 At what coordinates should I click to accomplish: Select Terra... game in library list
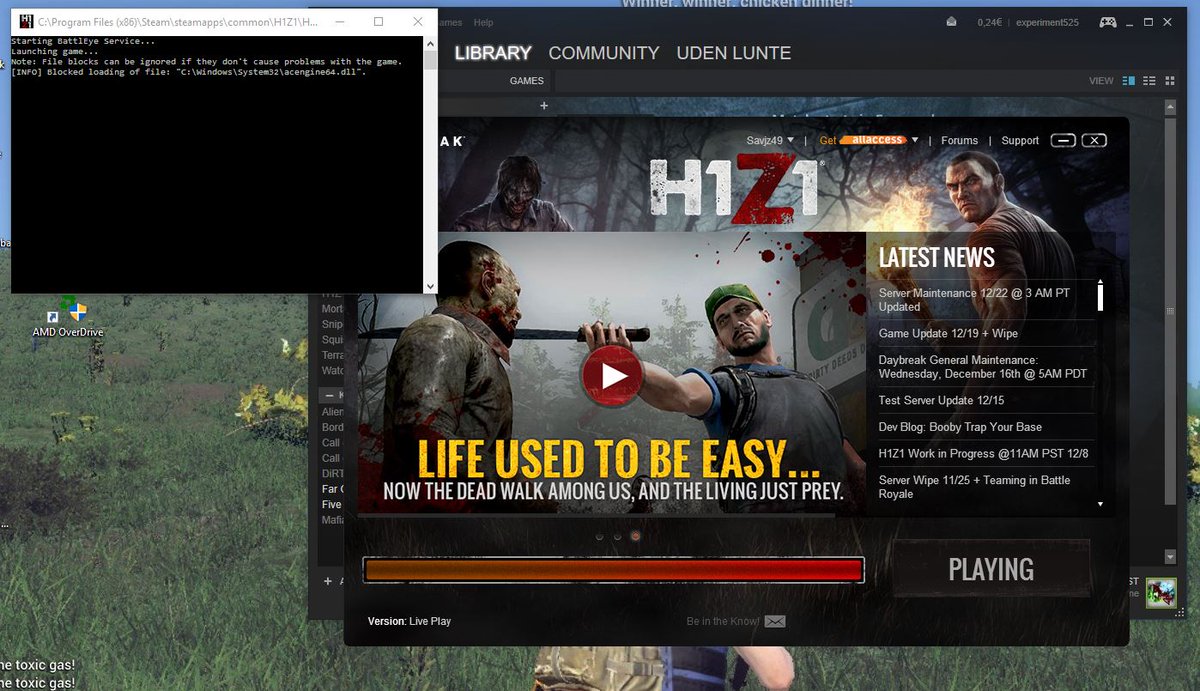point(331,355)
